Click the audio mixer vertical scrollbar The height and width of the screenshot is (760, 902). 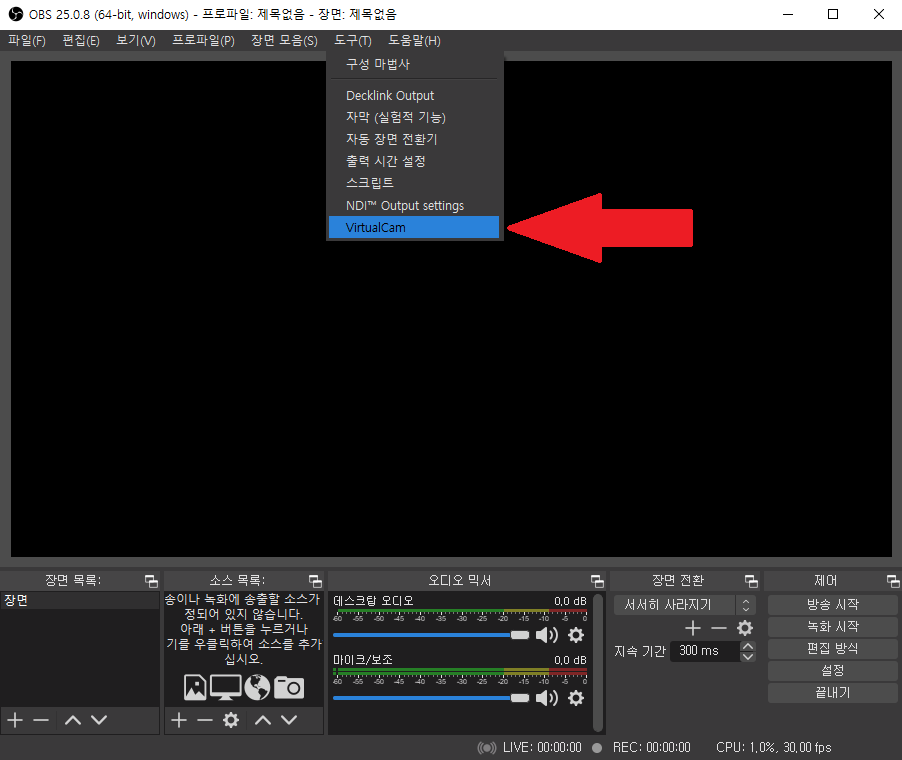pyautogui.click(x=598, y=663)
